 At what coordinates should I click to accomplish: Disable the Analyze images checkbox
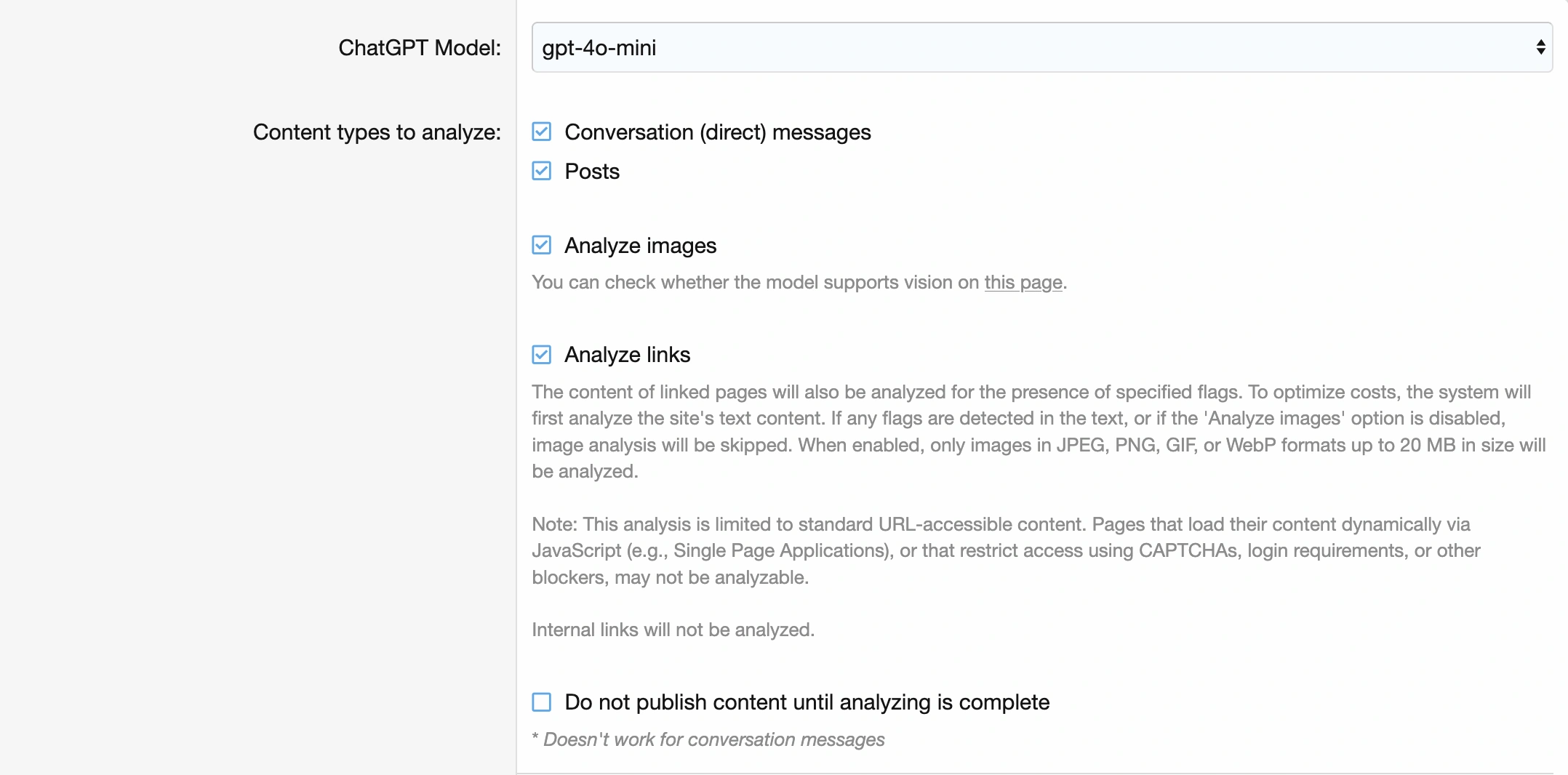pos(542,245)
